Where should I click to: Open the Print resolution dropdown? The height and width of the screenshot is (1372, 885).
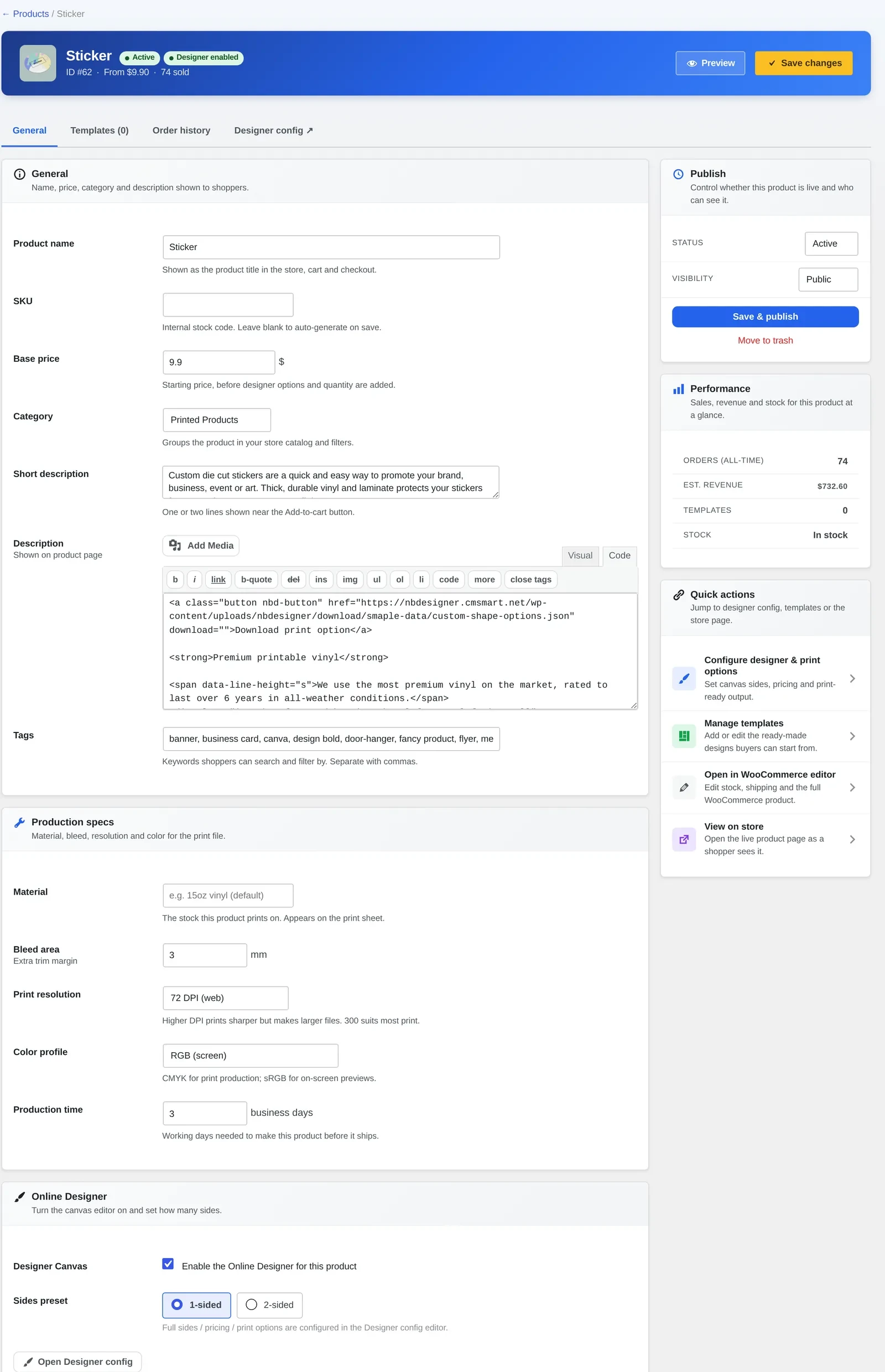[x=225, y=999]
